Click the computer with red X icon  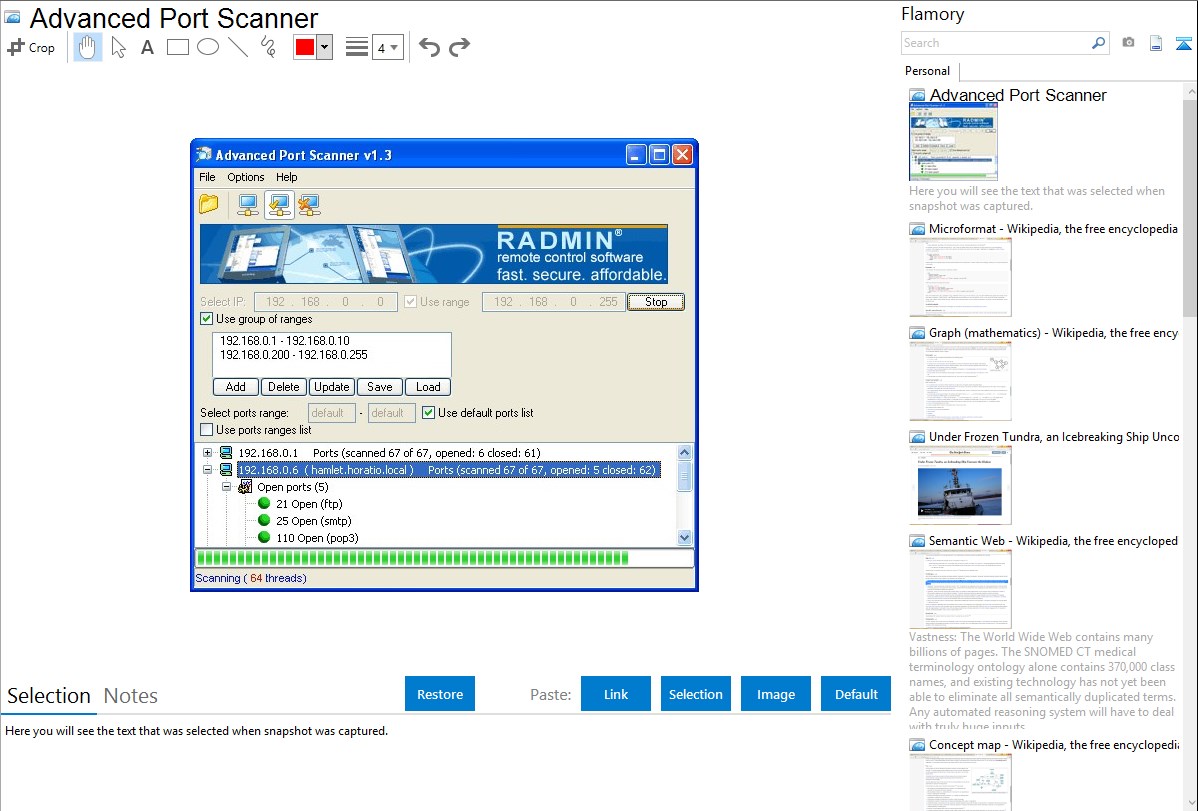coord(309,204)
